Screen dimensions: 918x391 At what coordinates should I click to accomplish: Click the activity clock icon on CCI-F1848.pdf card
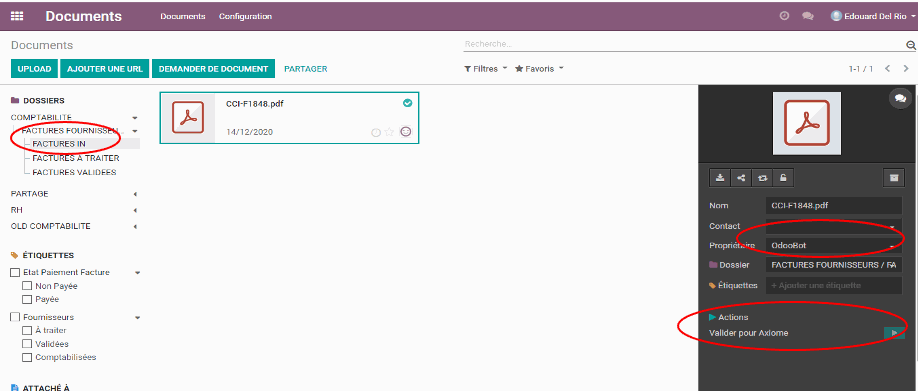[376, 132]
